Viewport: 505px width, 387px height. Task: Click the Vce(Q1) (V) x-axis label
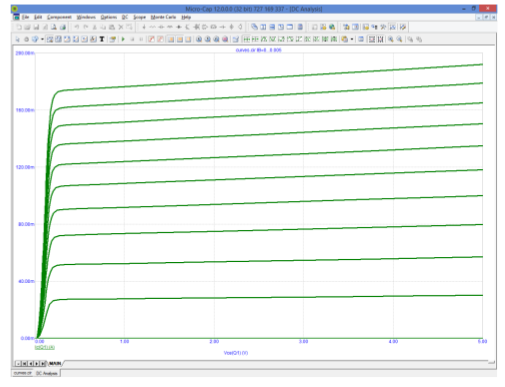click(x=236, y=353)
